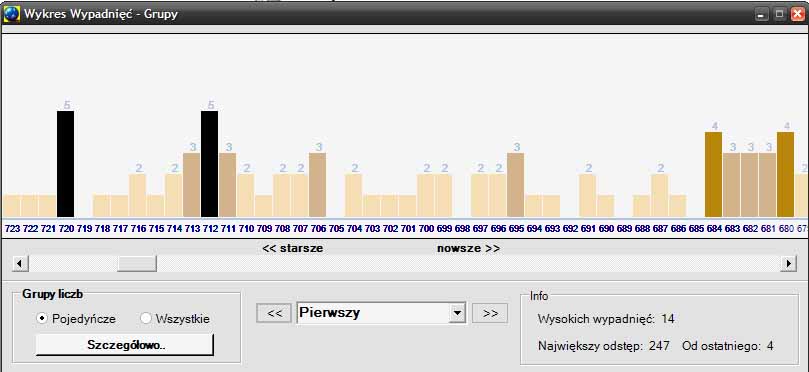Maximize the Wykres Wypadnięć window

click(779, 14)
